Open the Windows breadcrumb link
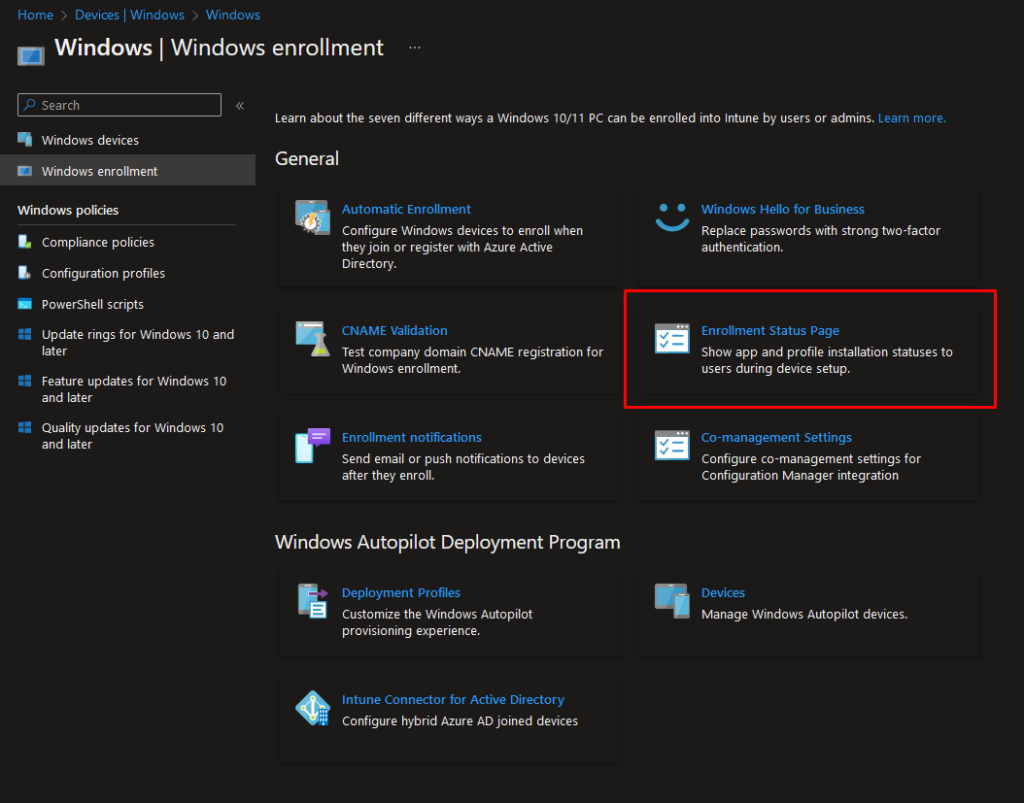Screen dimensions: 1024x803 click(233, 14)
